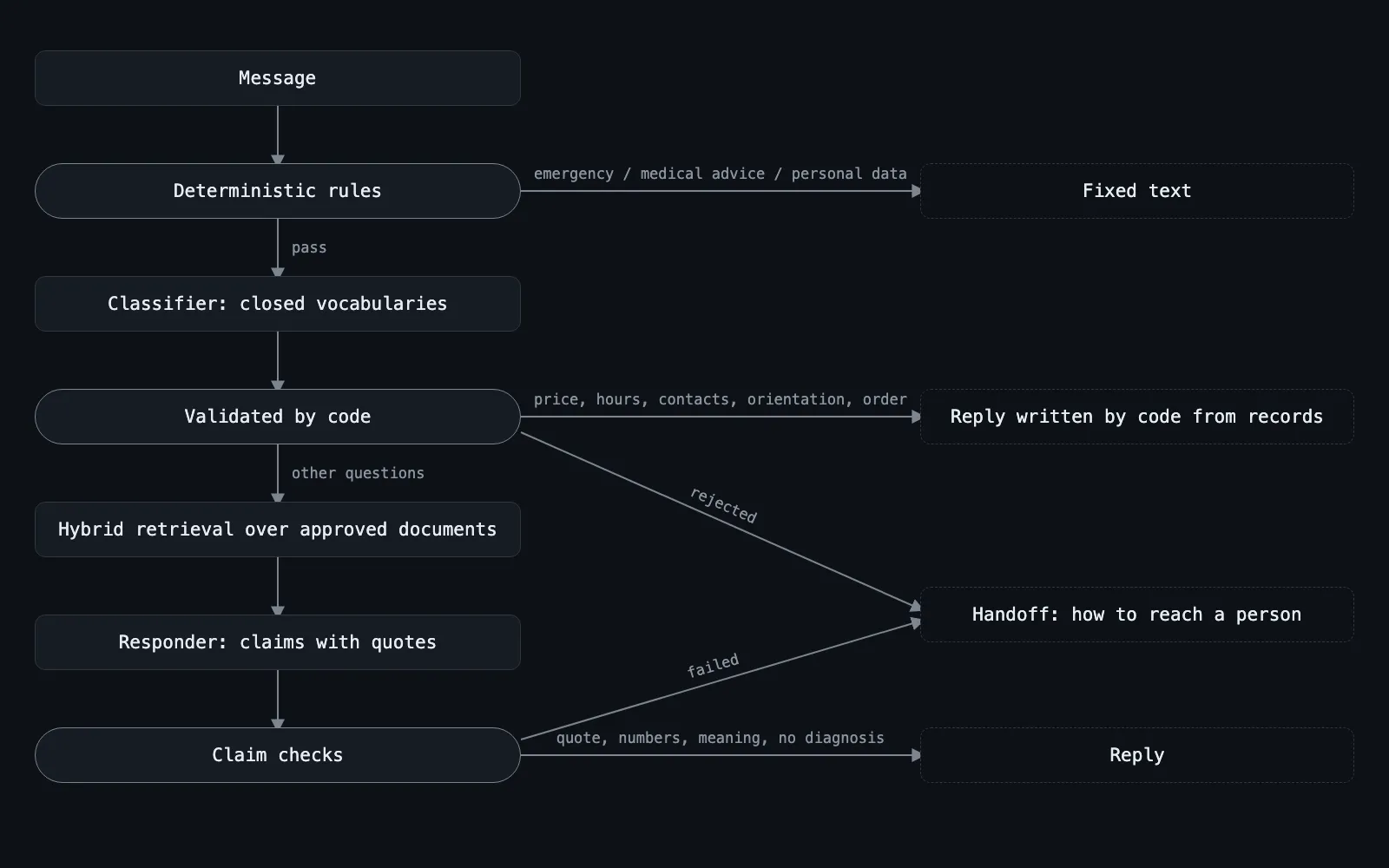Click the 'pass' edge label
This screenshot has height=868, width=1389.
coord(309,247)
